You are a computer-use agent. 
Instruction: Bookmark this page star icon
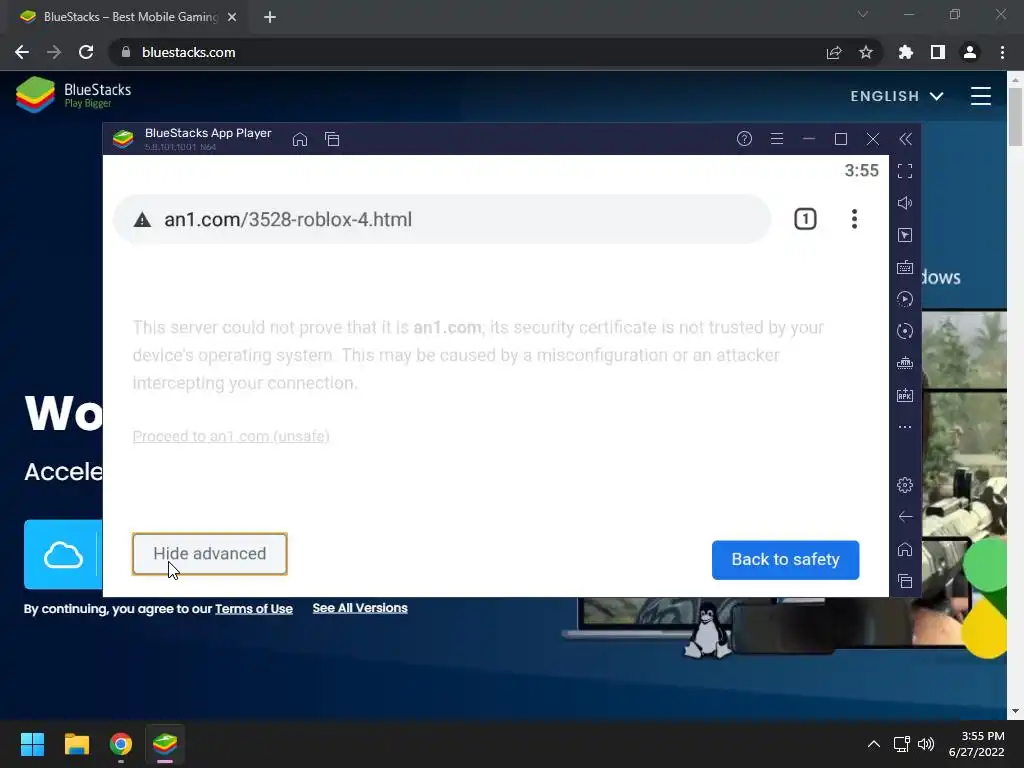(x=866, y=52)
